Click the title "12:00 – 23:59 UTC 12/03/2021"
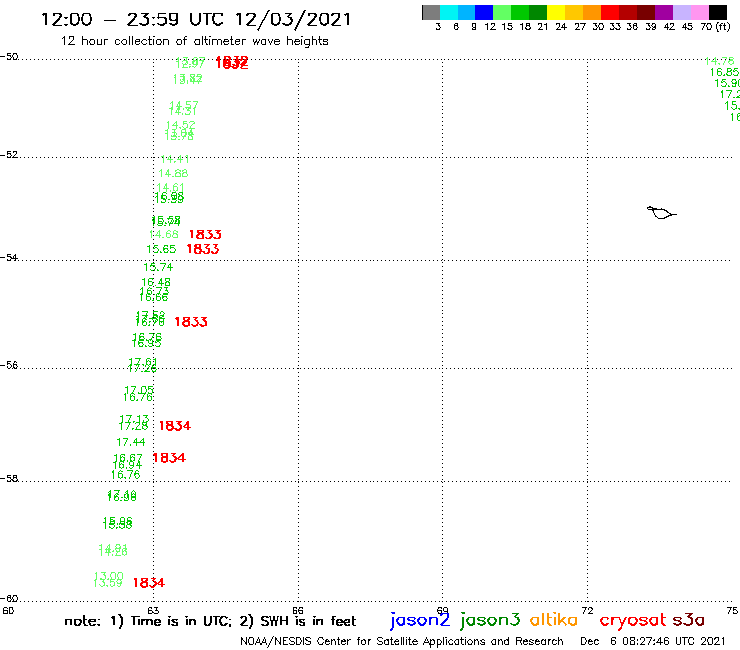Viewport: 740px width, 650px height. (196, 19)
